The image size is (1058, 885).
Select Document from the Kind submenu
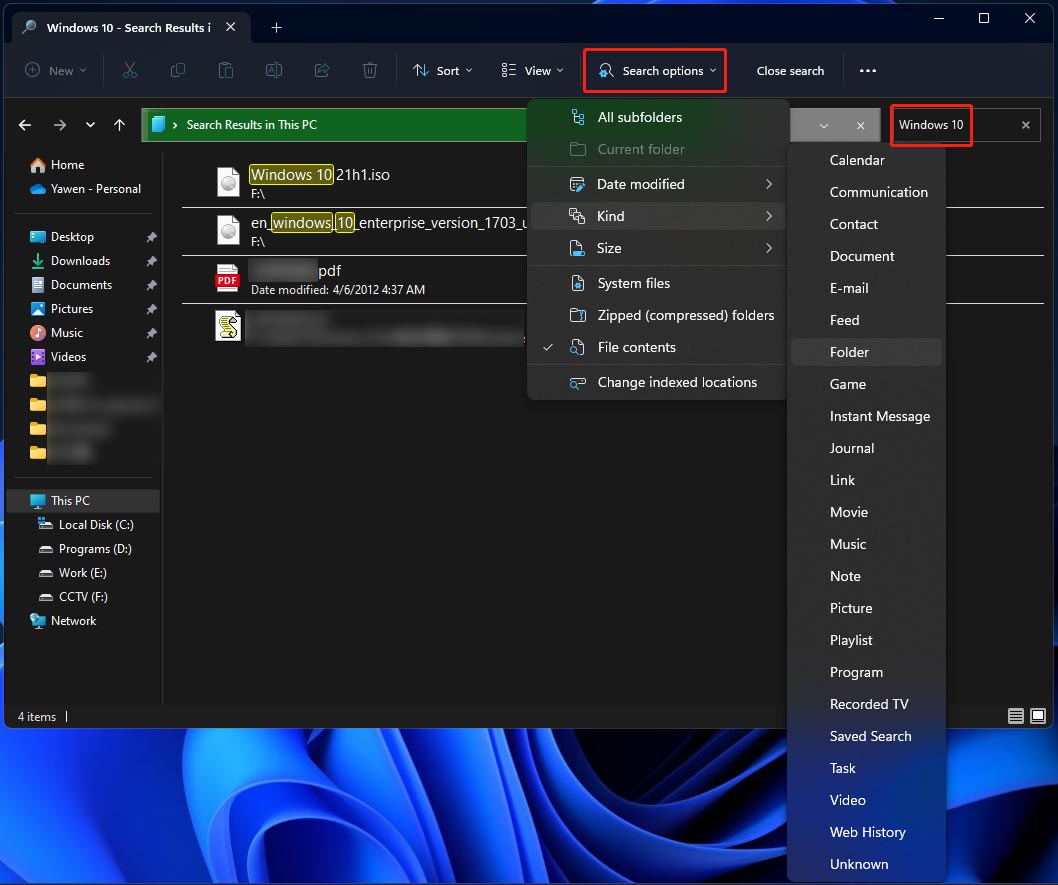click(860, 256)
